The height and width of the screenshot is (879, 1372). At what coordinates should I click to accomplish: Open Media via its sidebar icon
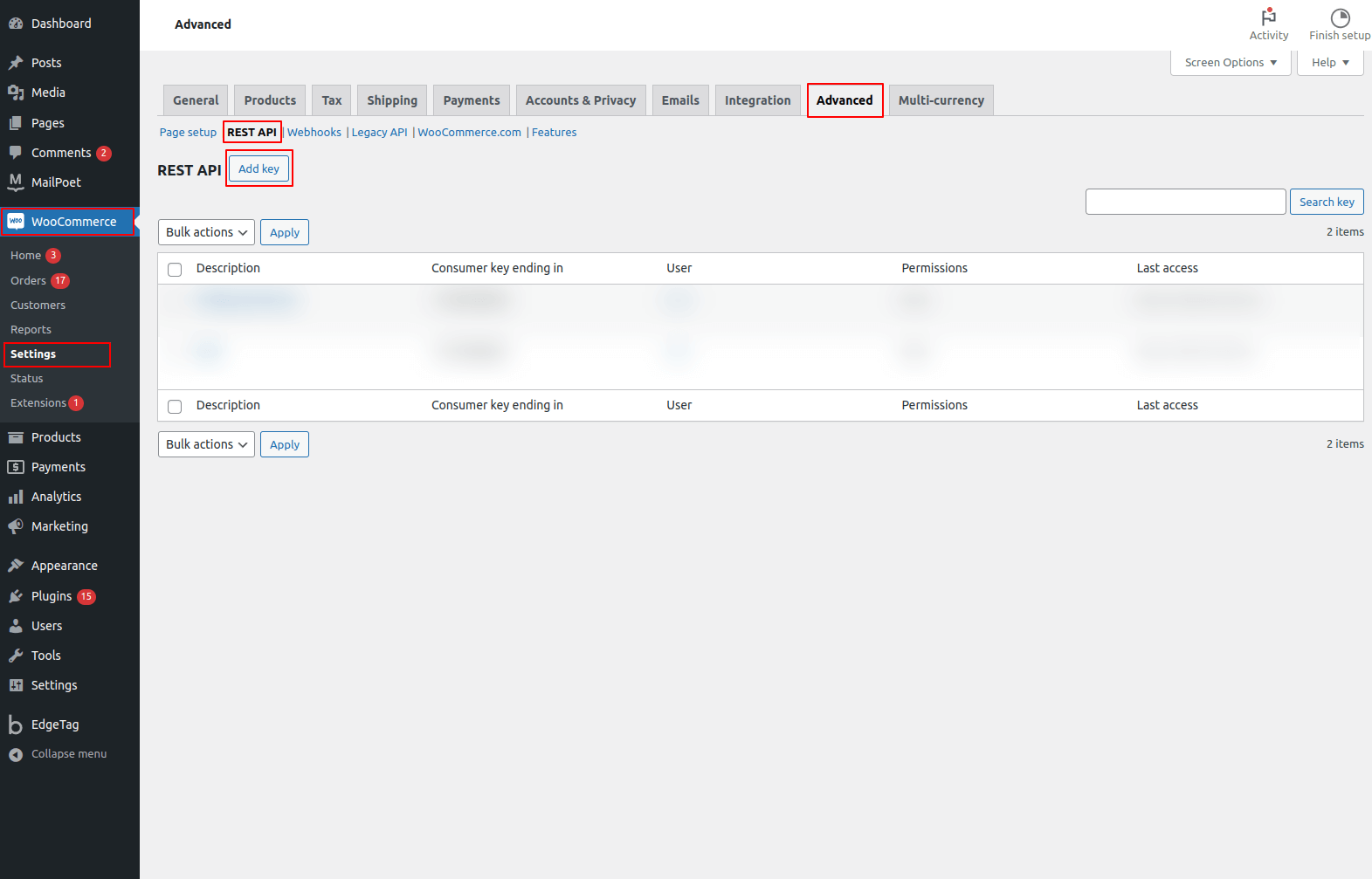16,93
